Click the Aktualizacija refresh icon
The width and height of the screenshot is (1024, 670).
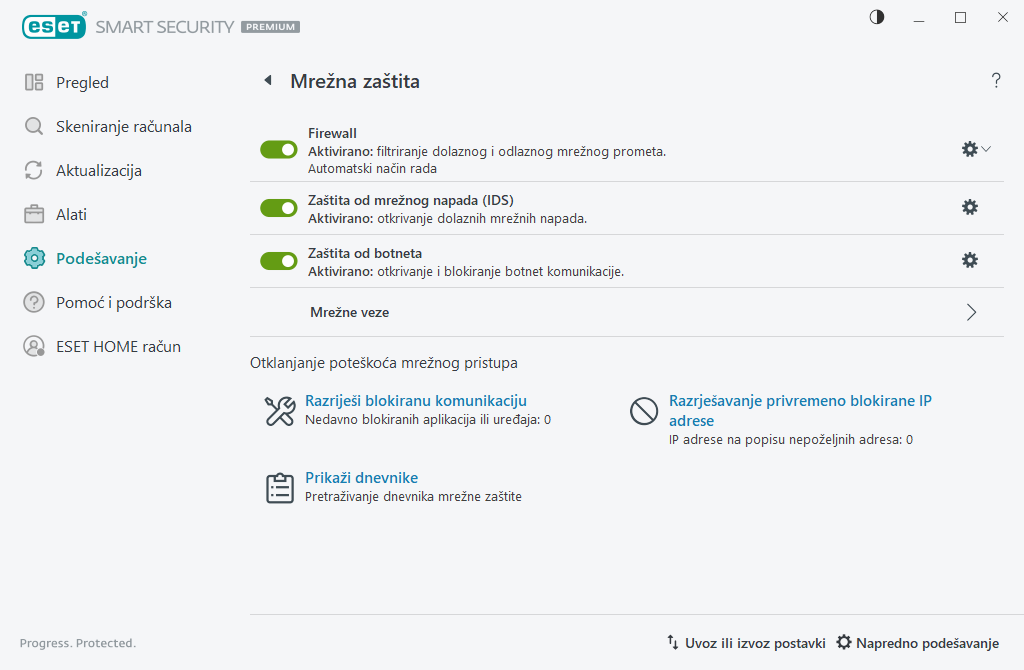pyautogui.click(x=34, y=171)
